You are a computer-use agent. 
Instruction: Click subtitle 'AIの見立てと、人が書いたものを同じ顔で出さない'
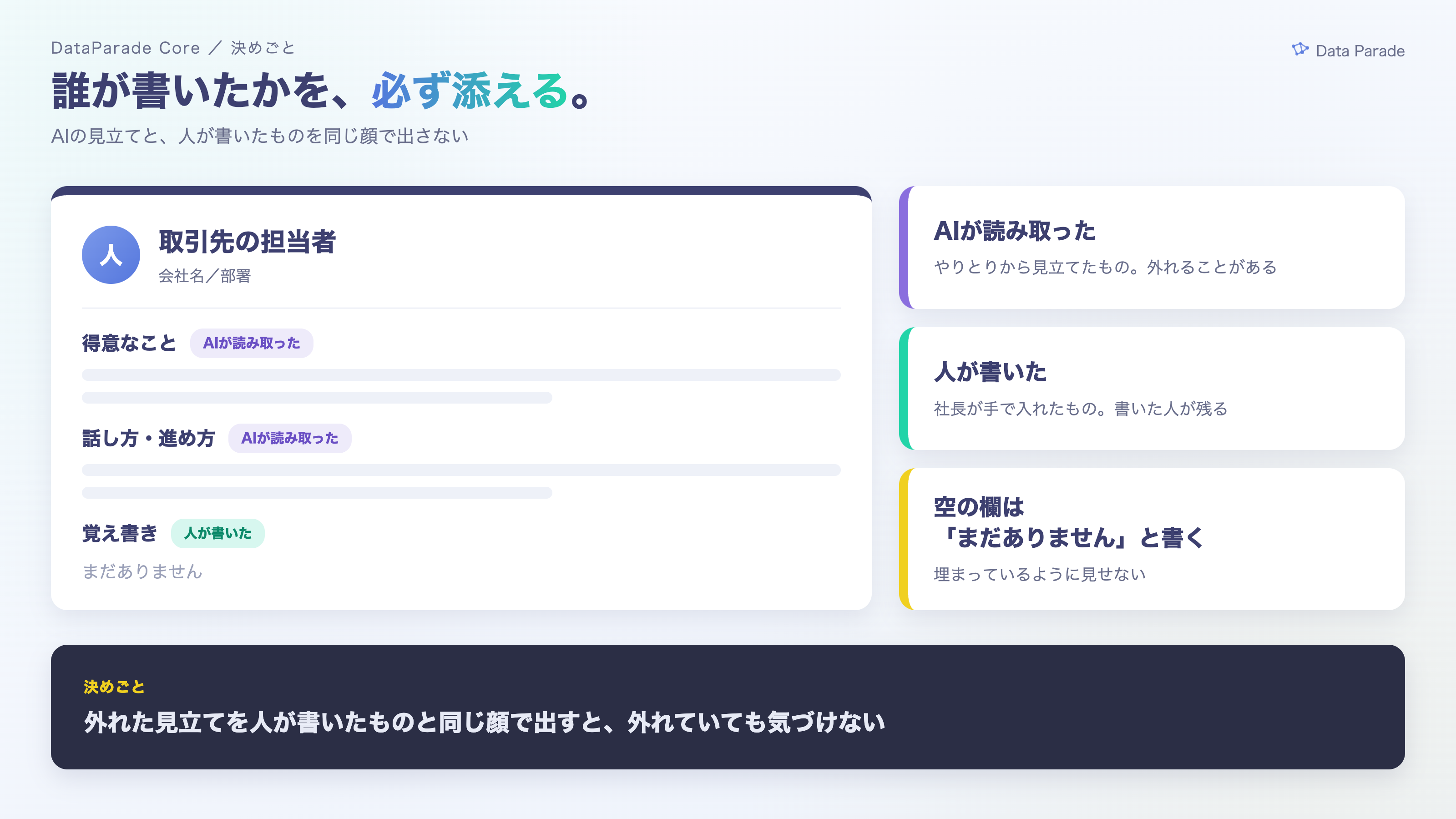pos(260,136)
